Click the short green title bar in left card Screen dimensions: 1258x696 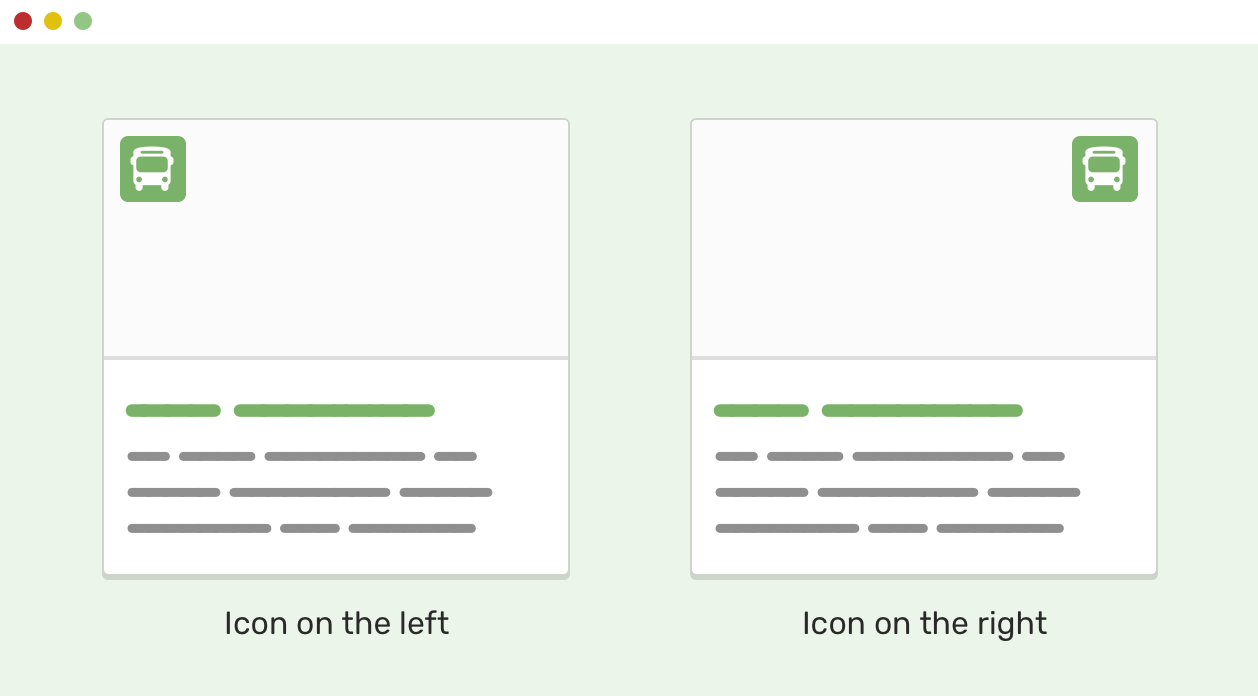173,410
